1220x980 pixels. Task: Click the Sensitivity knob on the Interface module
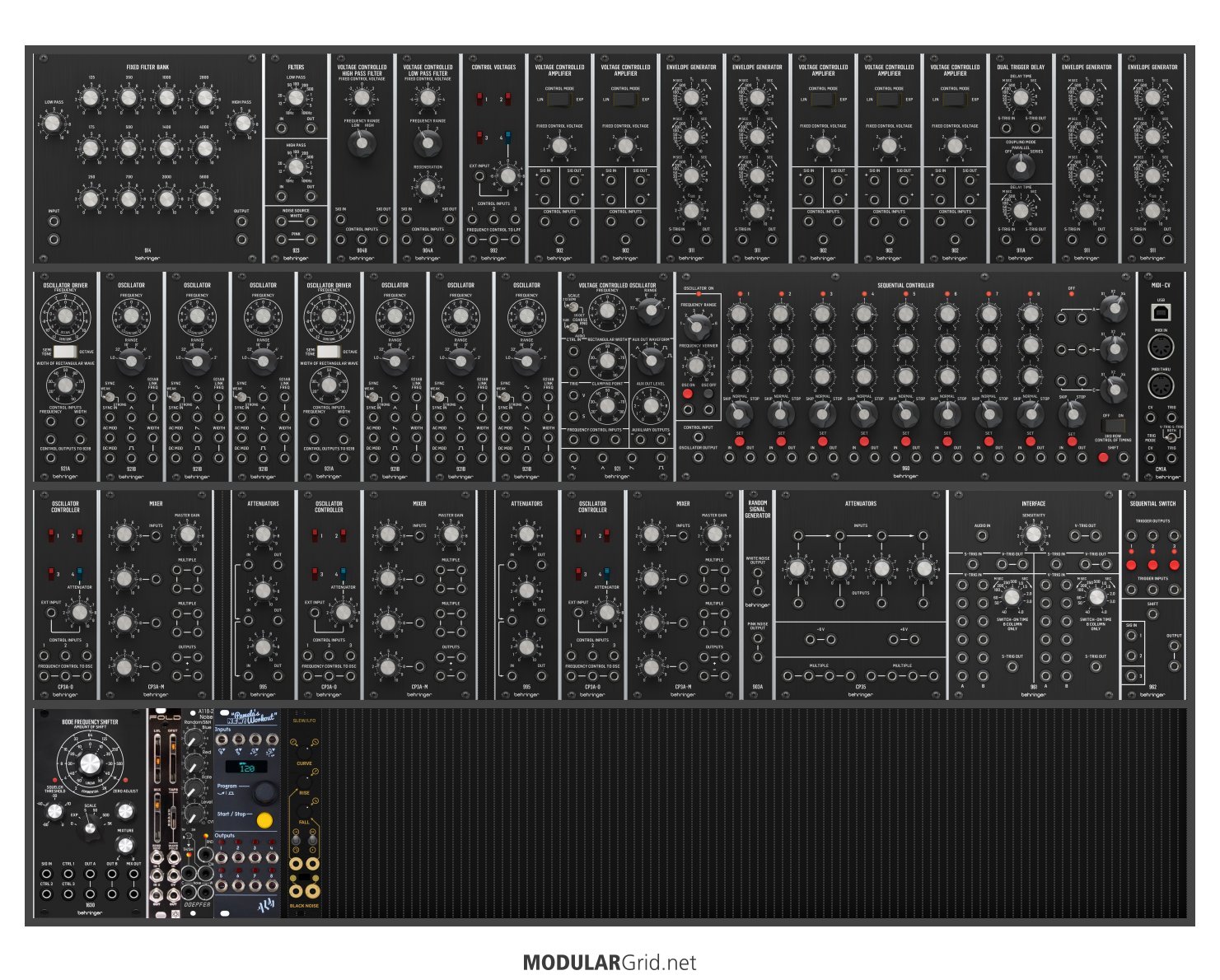1033,534
